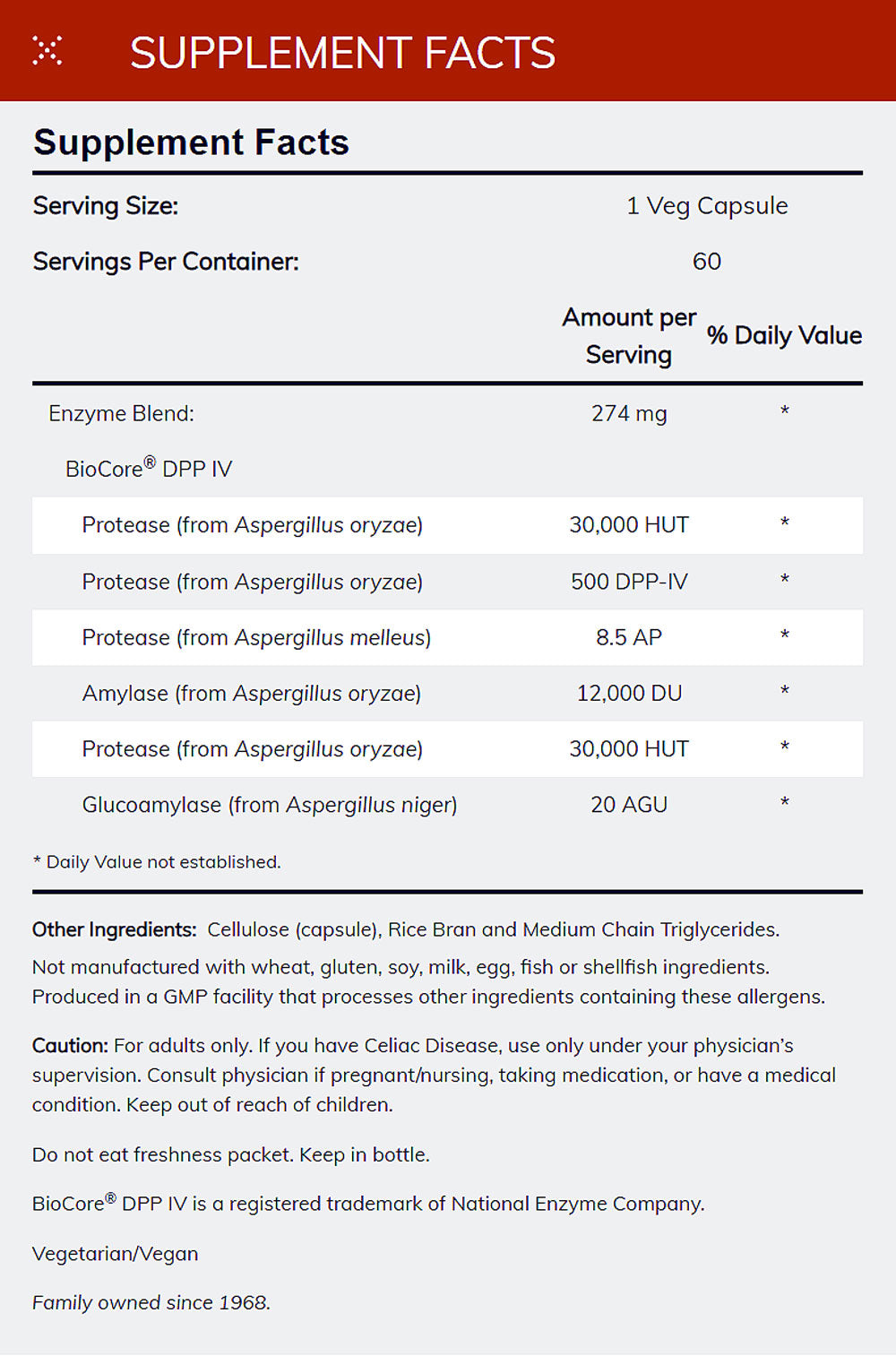Click the Glucoamylase from Aspergillus niger row
This screenshot has width=896, height=1356.
[269, 805]
